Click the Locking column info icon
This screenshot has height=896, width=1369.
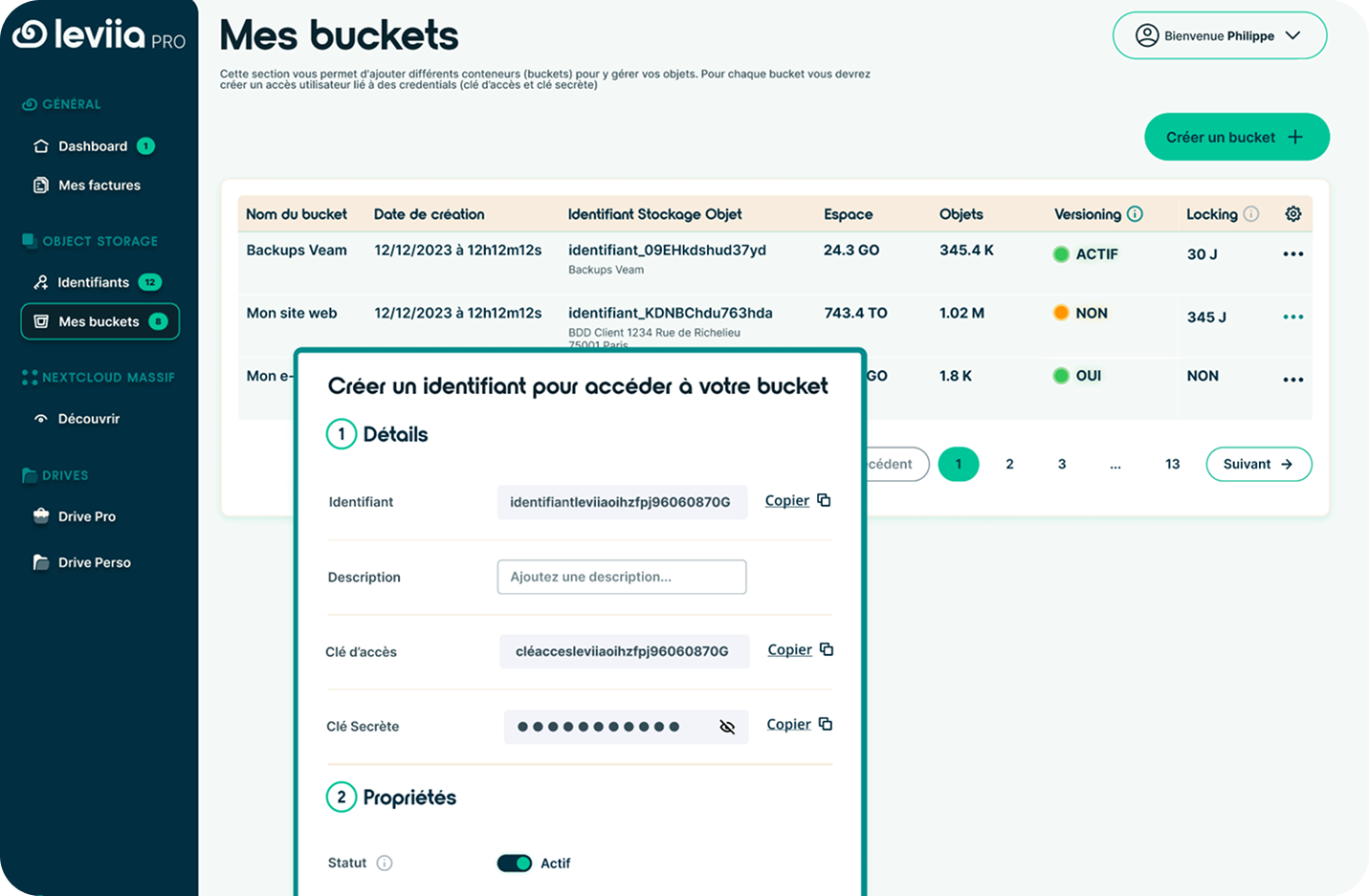click(1250, 214)
